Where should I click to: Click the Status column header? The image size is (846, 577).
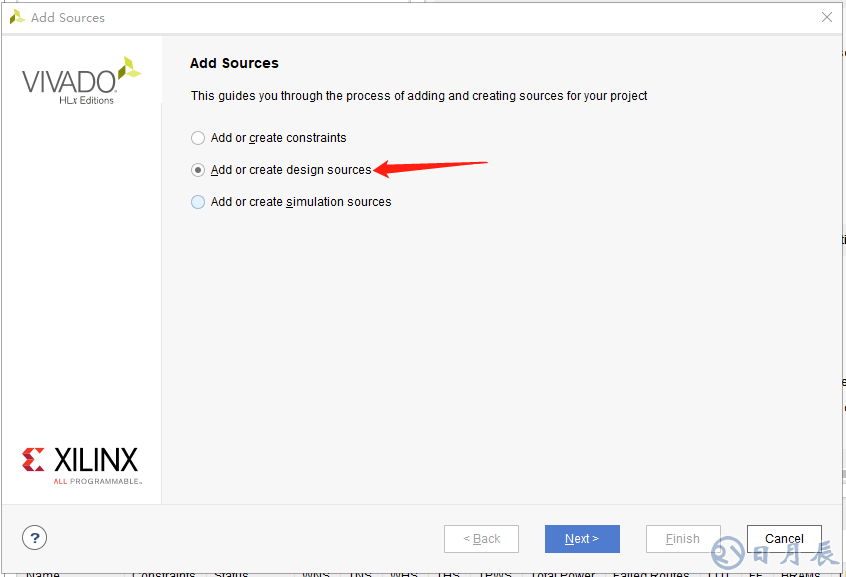(231, 574)
